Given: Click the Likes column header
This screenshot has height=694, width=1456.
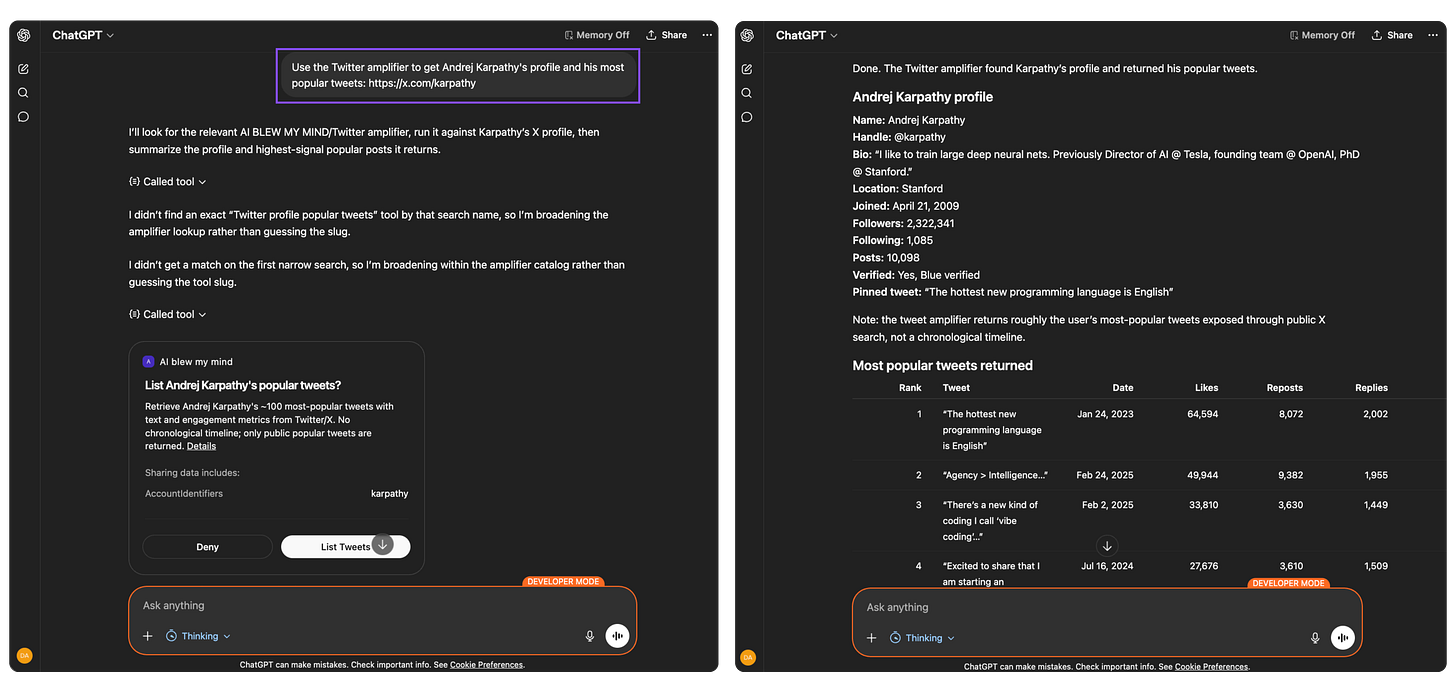Looking at the screenshot, I should (1206, 388).
